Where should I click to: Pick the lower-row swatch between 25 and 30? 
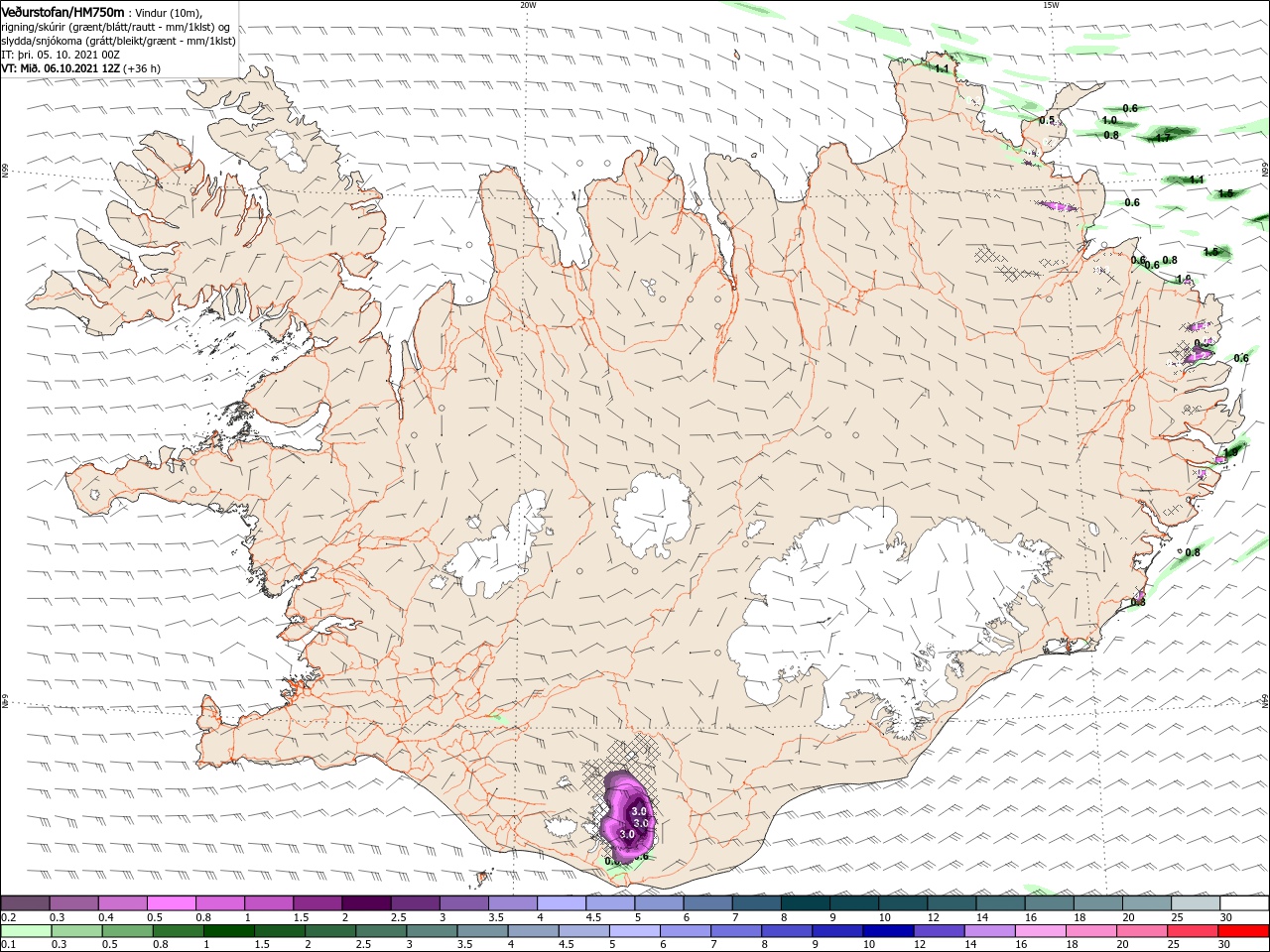point(1191,931)
